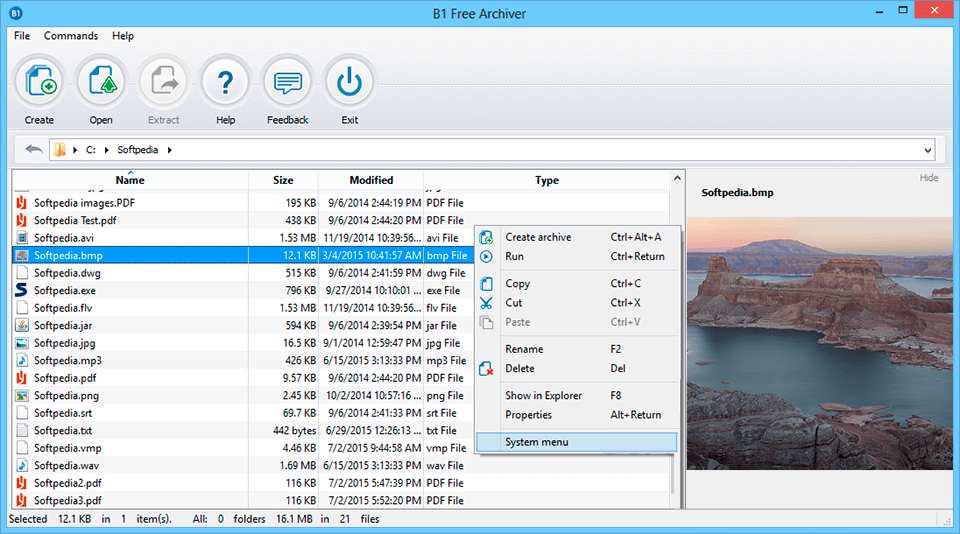Screen dimensions: 960x534
Task: Open an archive with the Open icon
Action: pos(102,81)
